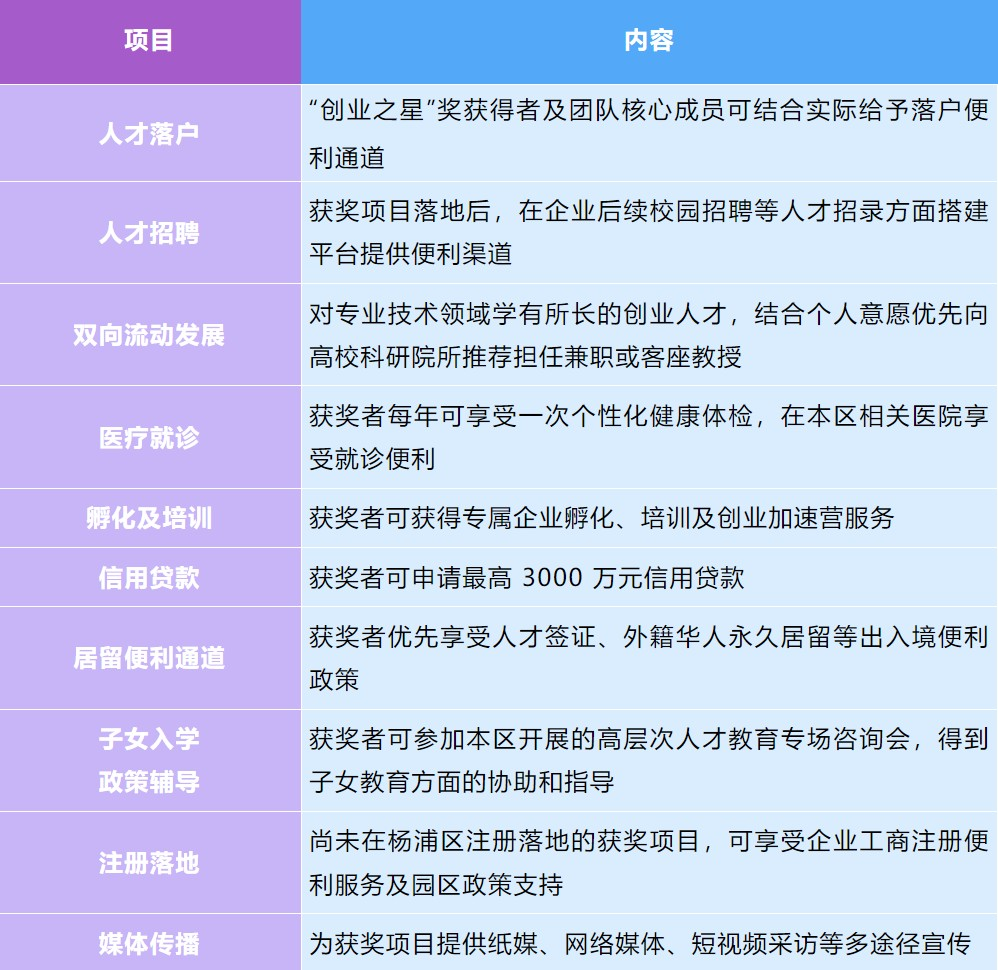Select the 医疗就诊 row label
998x970 pixels.
click(149, 437)
